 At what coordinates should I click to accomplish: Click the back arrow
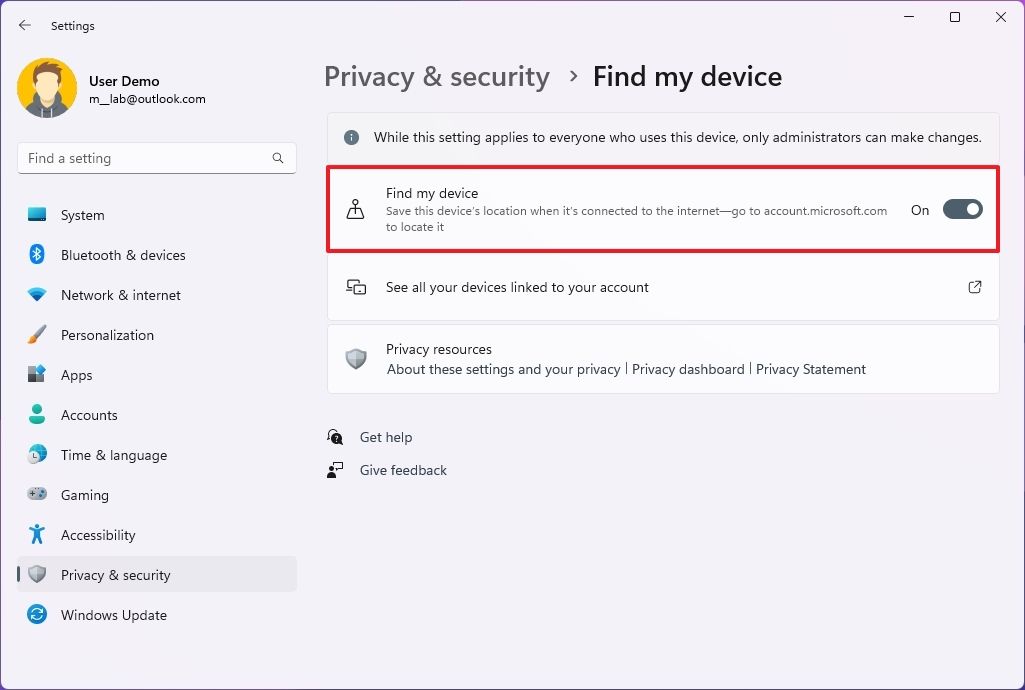click(24, 25)
